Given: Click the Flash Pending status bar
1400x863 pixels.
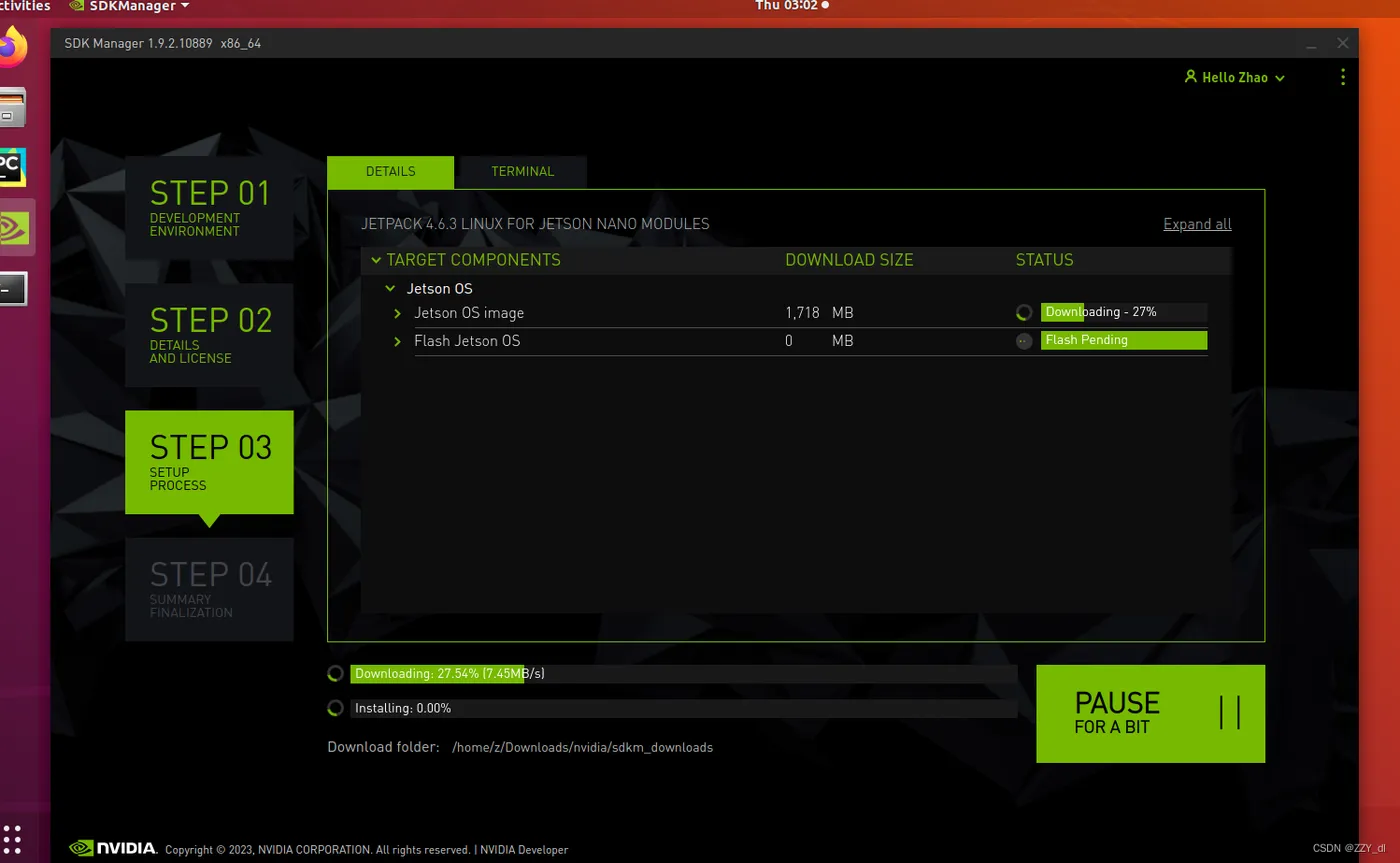Looking at the screenshot, I should click(1124, 340).
